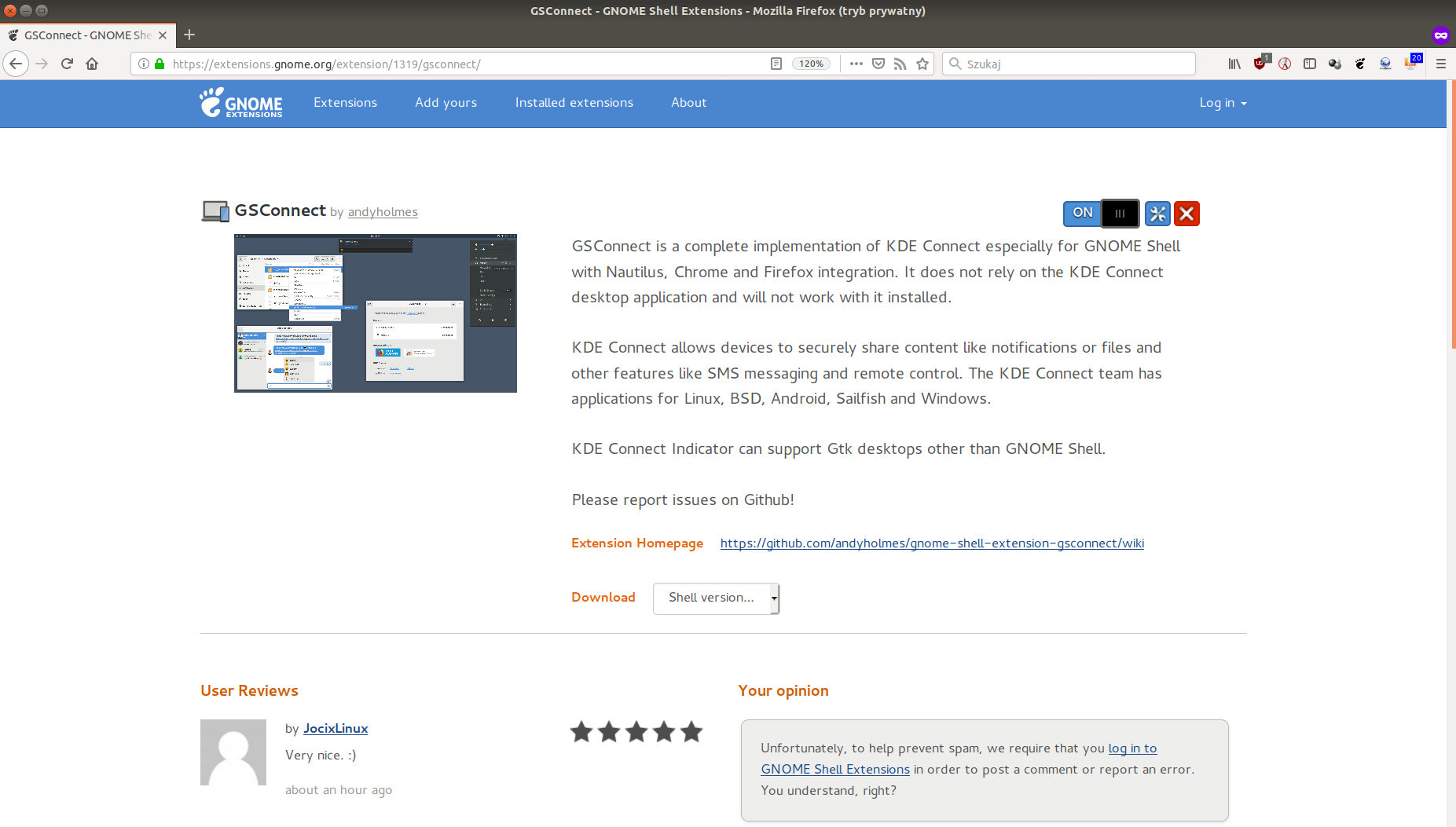Click the address bar URL
Screen dimensions: 1456x827
pos(326,64)
